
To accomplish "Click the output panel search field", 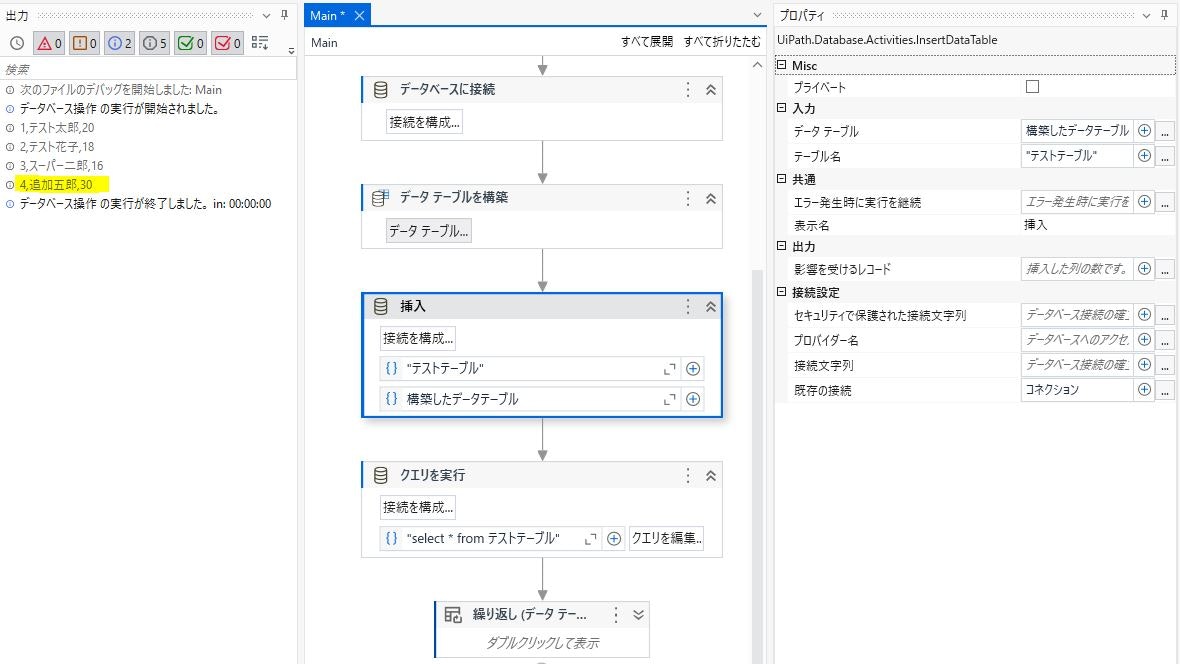I will 148,69.
